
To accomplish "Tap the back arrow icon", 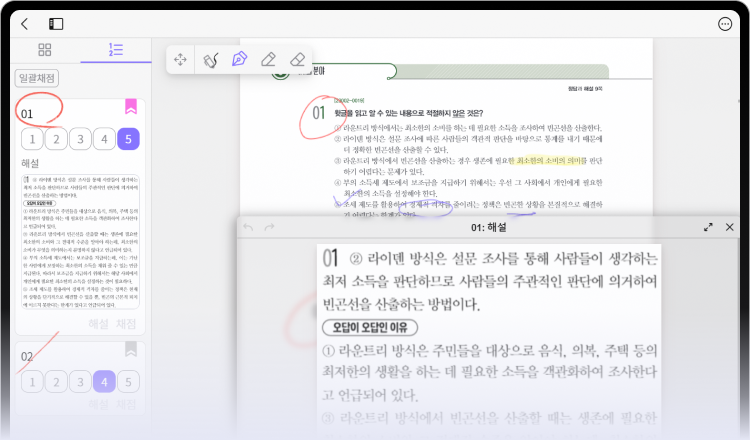I will tap(24, 23).
